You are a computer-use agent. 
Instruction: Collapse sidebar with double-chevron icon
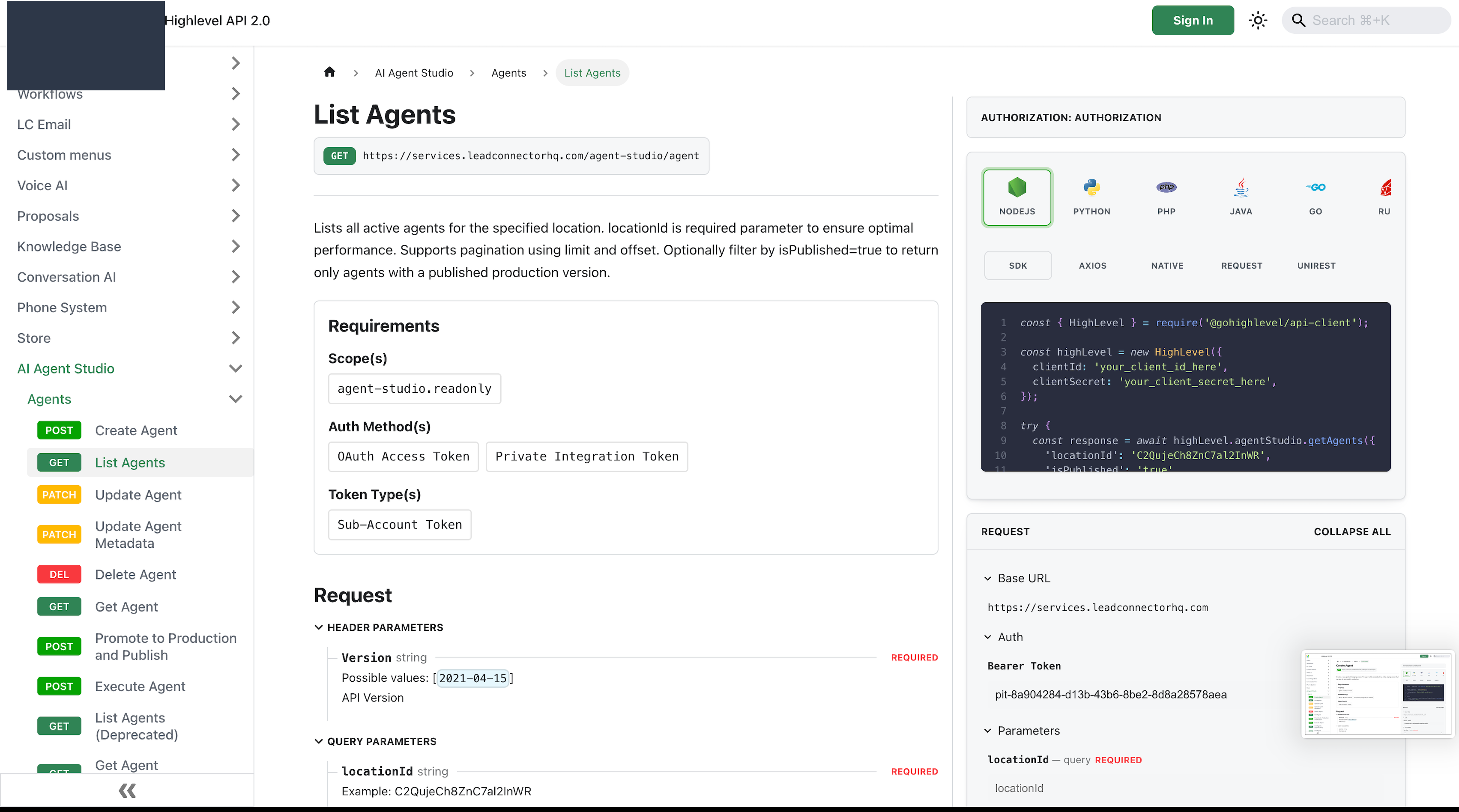click(x=127, y=791)
